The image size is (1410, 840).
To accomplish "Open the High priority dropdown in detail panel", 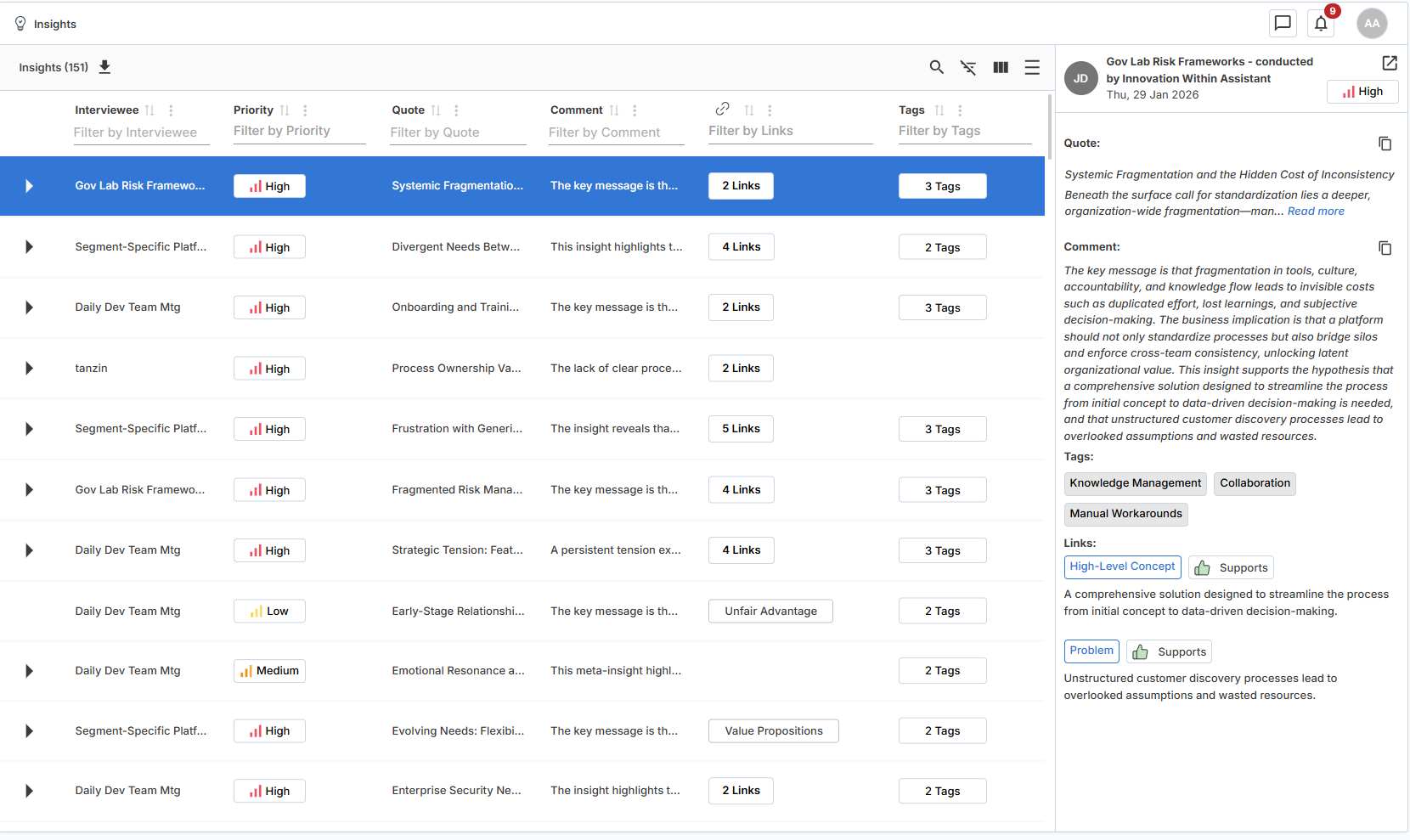I will point(1362,92).
